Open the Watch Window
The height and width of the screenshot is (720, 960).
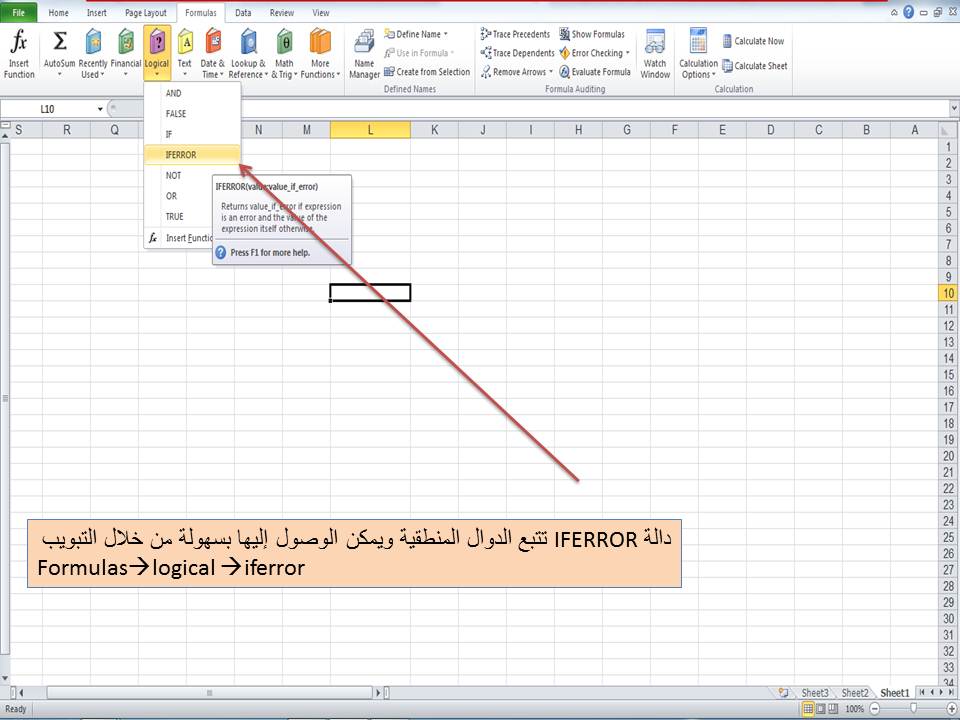(655, 54)
